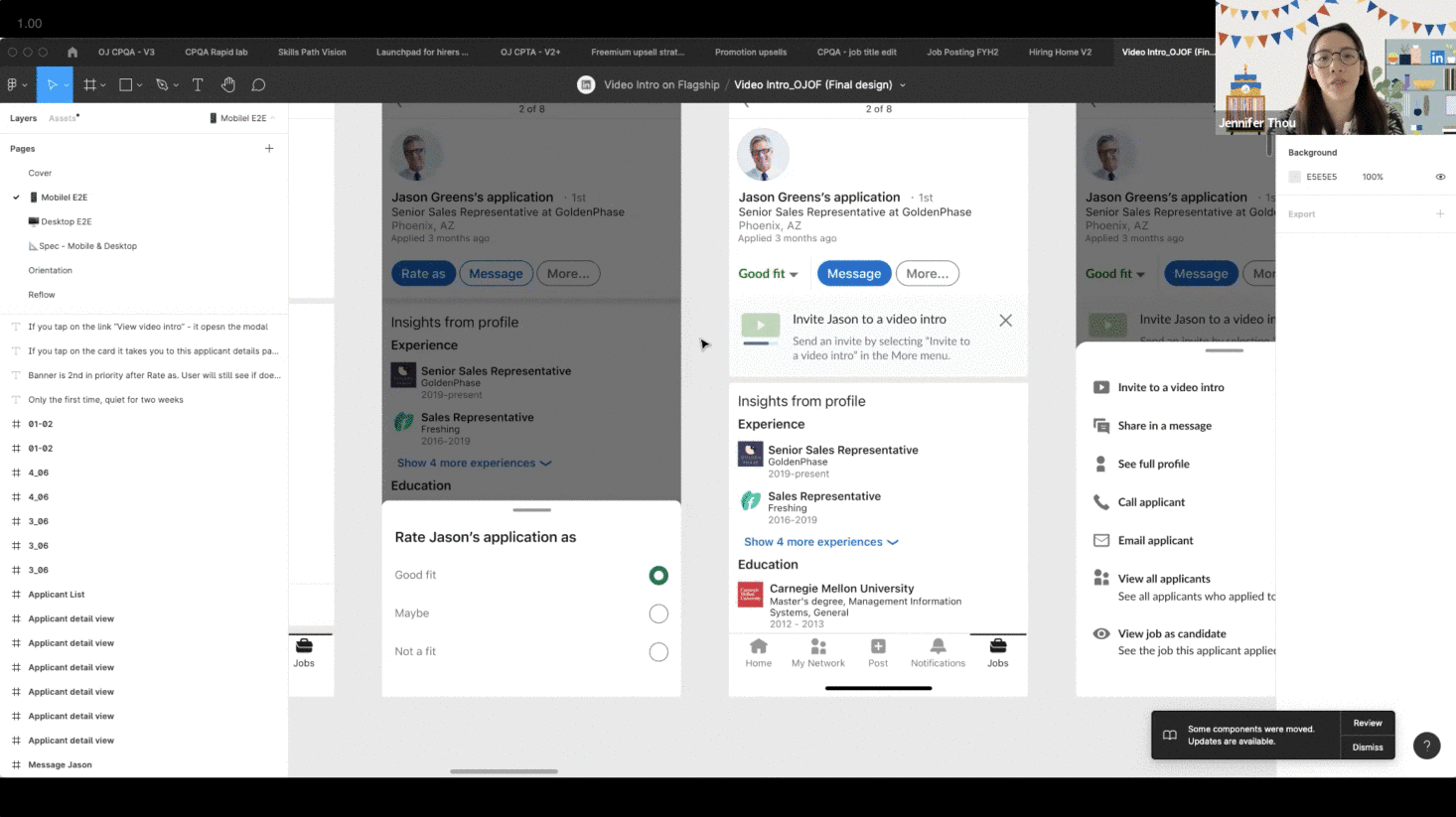Choose the Rectangle shape tool
This screenshot has width=1456, height=817.
tap(126, 85)
